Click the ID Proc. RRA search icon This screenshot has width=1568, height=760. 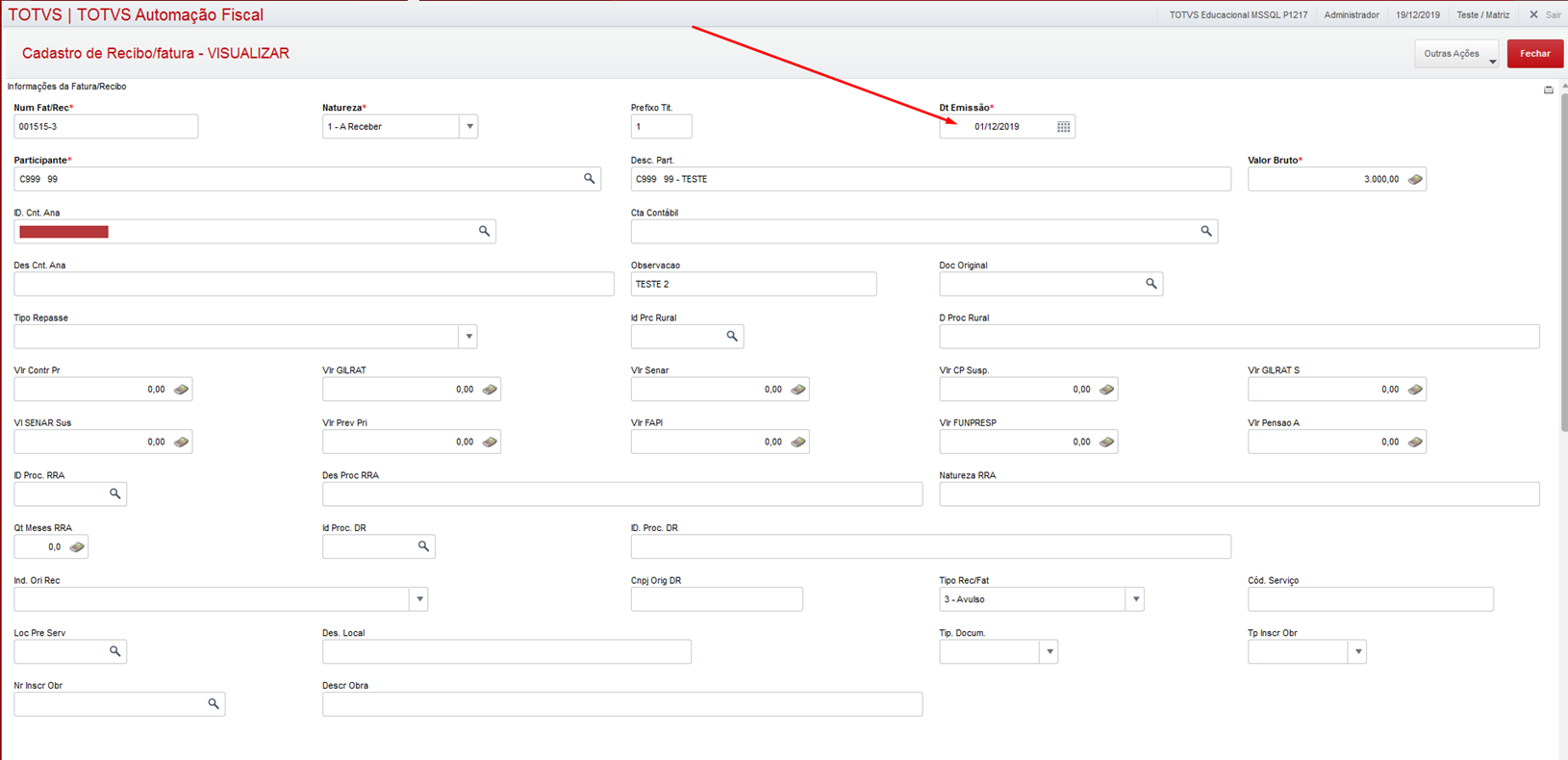coord(115,494)
